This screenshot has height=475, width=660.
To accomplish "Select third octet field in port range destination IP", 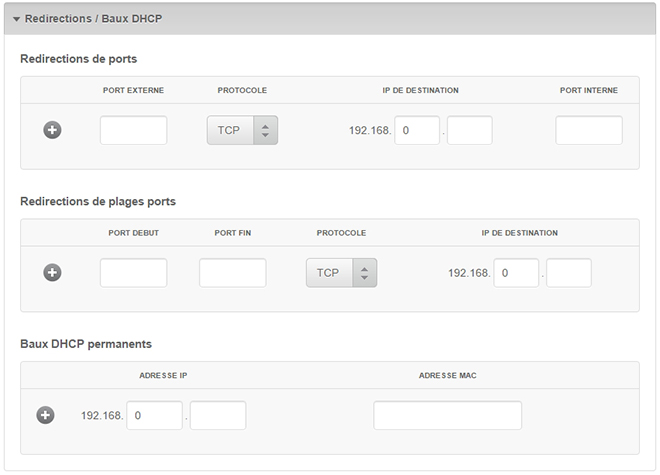I will click(x=516, y=273).
